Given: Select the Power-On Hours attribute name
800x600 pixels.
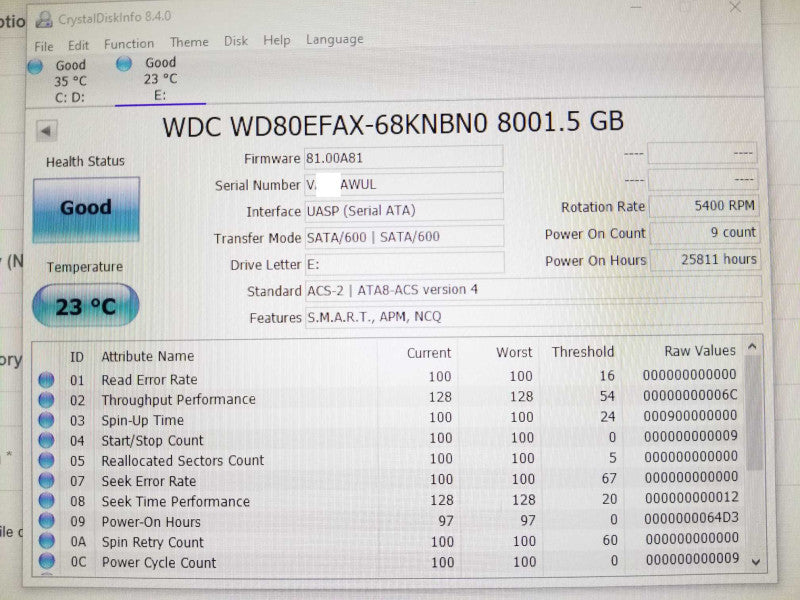Looking at the screenshot, I should [x=151, y=522].
